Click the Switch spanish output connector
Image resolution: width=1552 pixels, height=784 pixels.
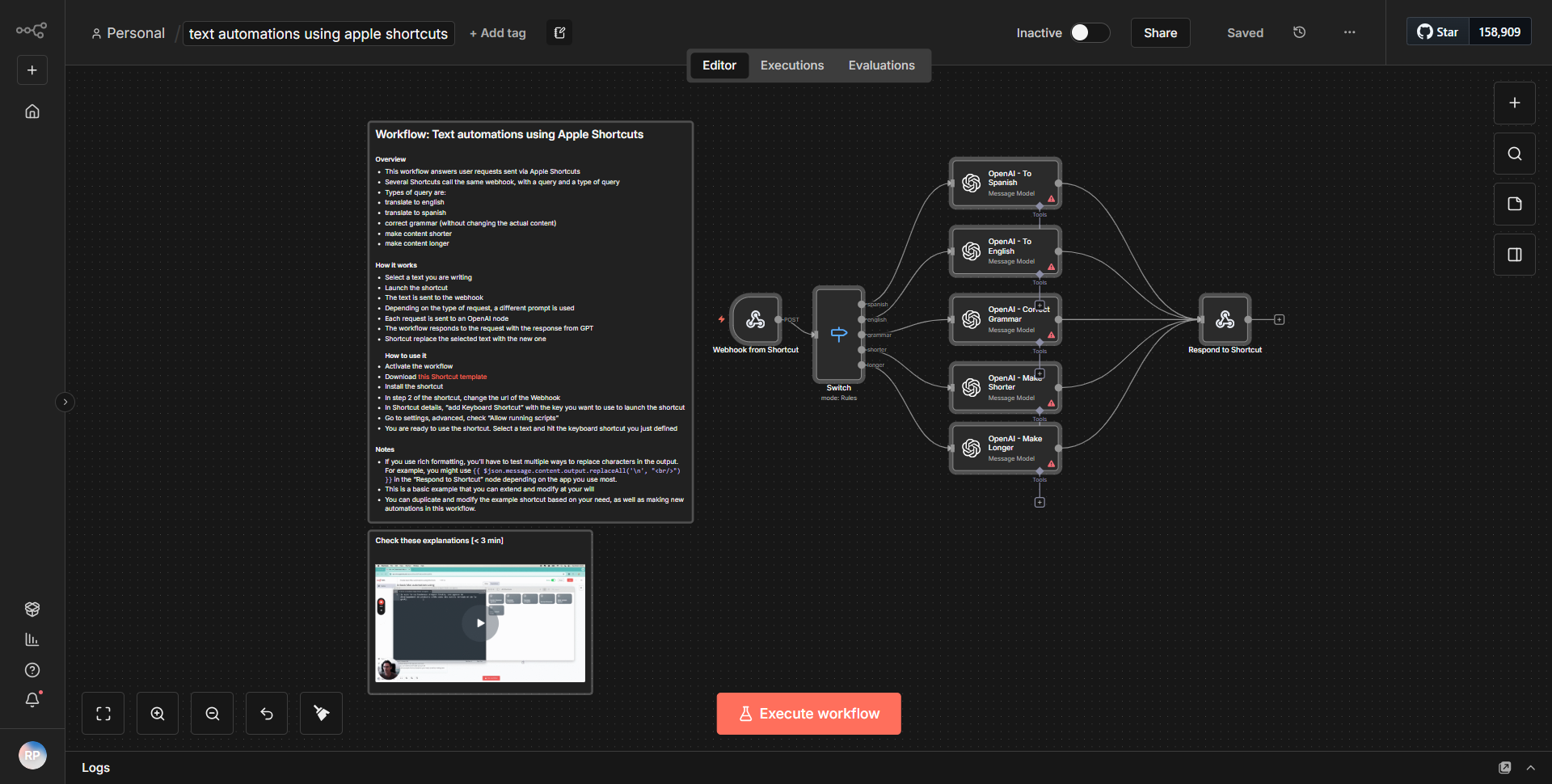(x=861, y=304)
